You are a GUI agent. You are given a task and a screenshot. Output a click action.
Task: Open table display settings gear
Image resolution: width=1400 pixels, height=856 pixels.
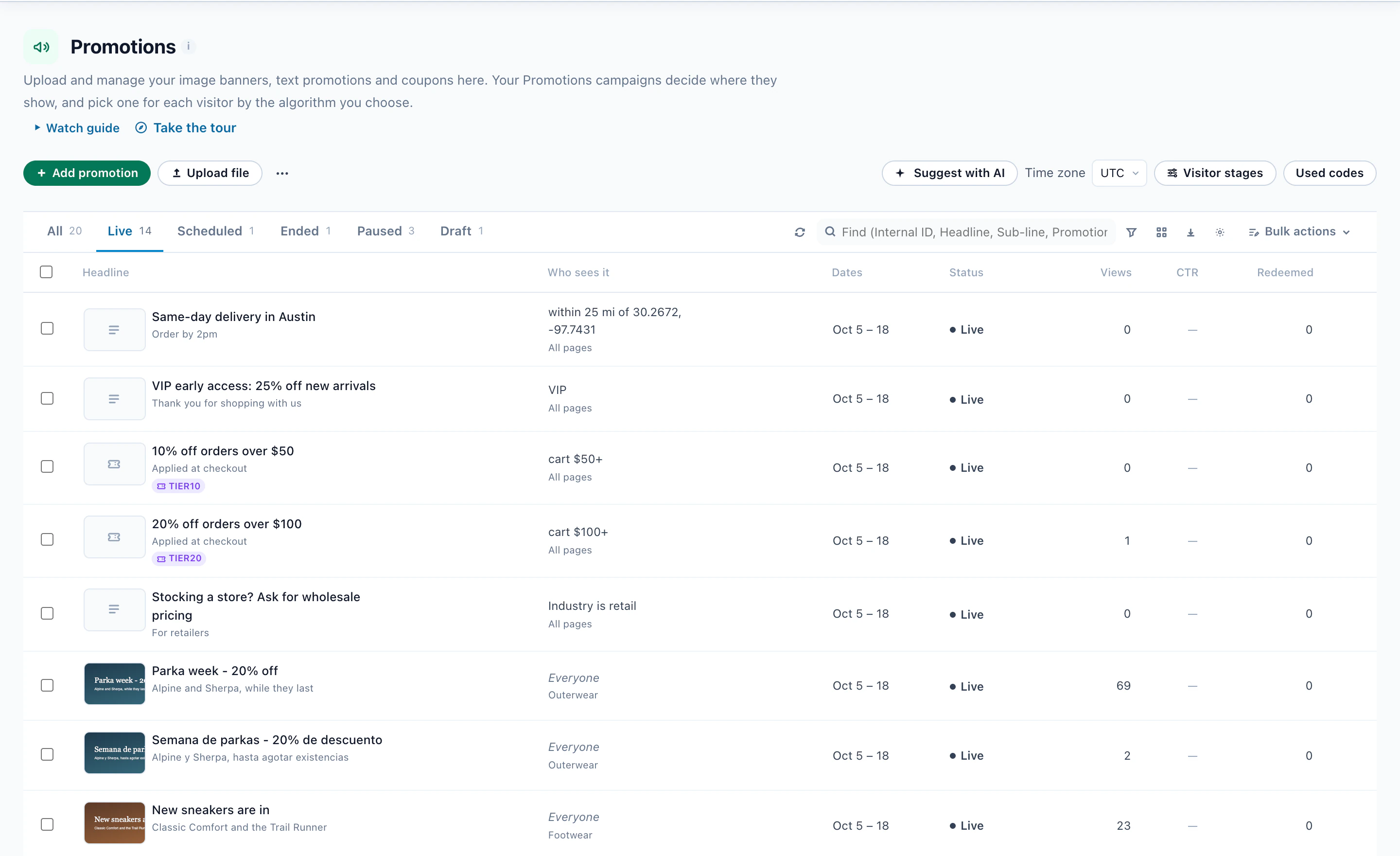(1220, 232)
